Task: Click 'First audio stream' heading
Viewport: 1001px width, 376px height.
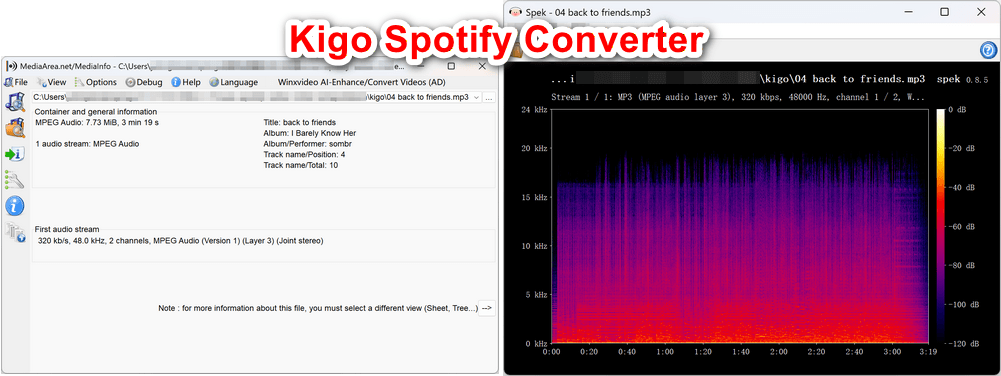Action: 67,229
